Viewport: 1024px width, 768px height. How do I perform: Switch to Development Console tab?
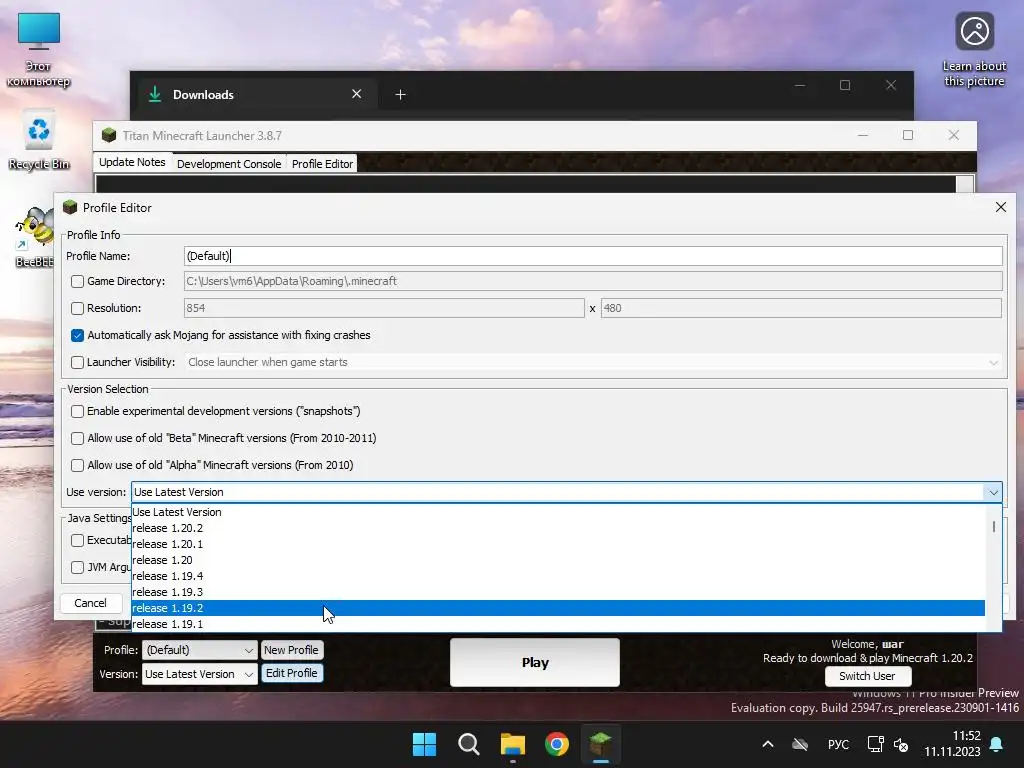(229, 164)
